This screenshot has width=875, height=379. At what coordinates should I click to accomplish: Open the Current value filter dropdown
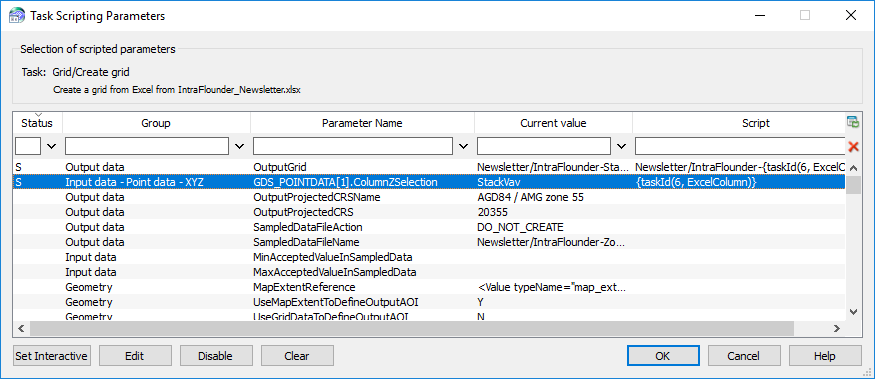(x=622, y=146)
